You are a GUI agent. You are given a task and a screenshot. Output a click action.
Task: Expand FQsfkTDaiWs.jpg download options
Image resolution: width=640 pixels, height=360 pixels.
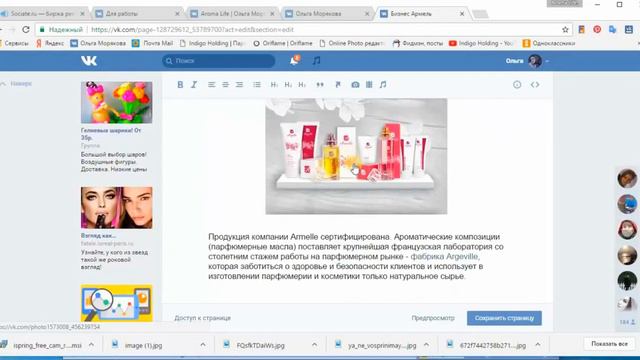[x=314, y=345]
